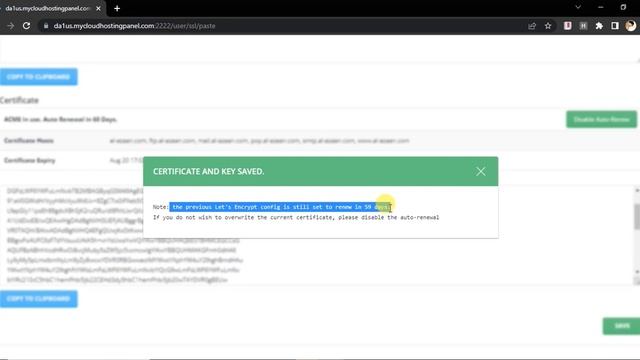Click highlighted Let's Encrypt note text
The width and height of the screenshot is (640, 360).
[280, 207]
